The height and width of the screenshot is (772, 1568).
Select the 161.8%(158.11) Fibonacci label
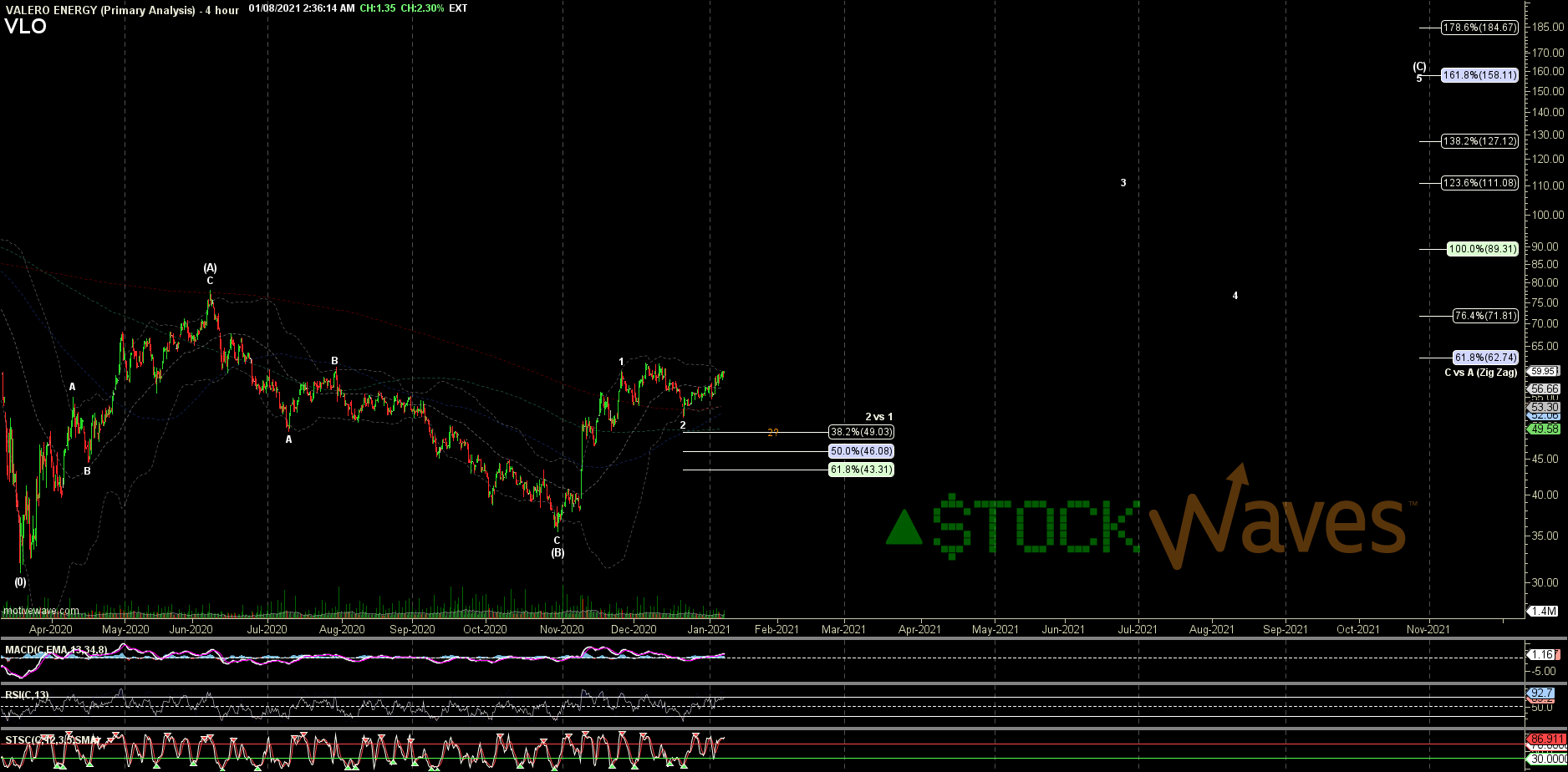(1479, 75)
